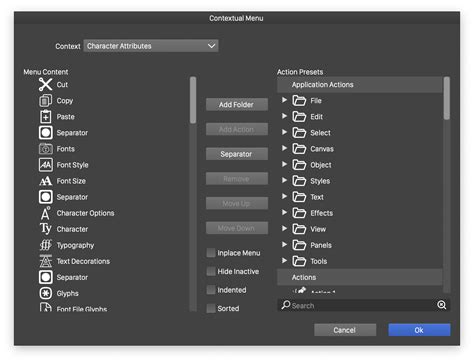Click the Cut scissors icon
The width and height of the screenshot is (474, 362).
[45, 84]
